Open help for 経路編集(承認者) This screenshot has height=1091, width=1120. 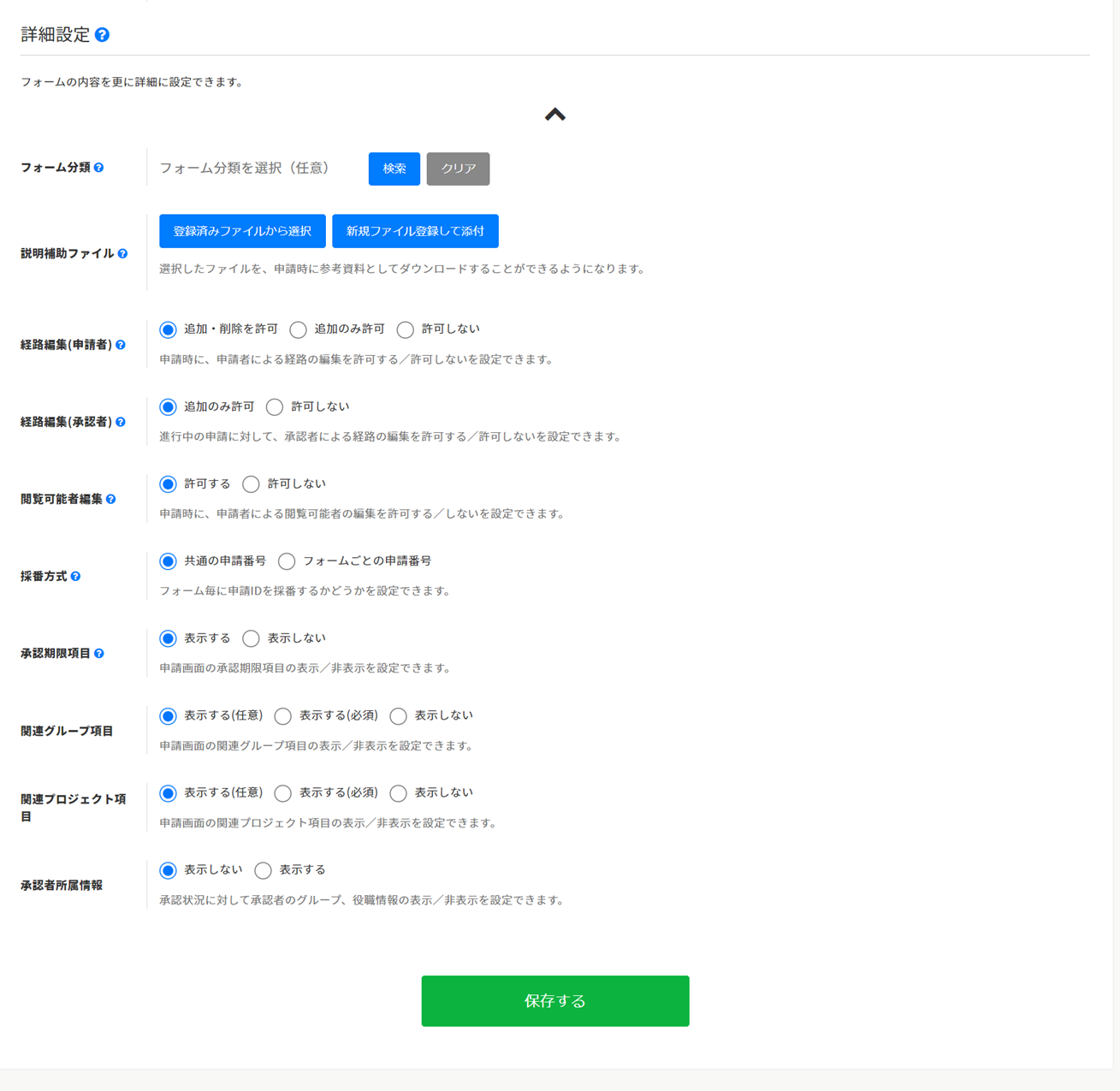pyautogui.click(x=121, y=422)
